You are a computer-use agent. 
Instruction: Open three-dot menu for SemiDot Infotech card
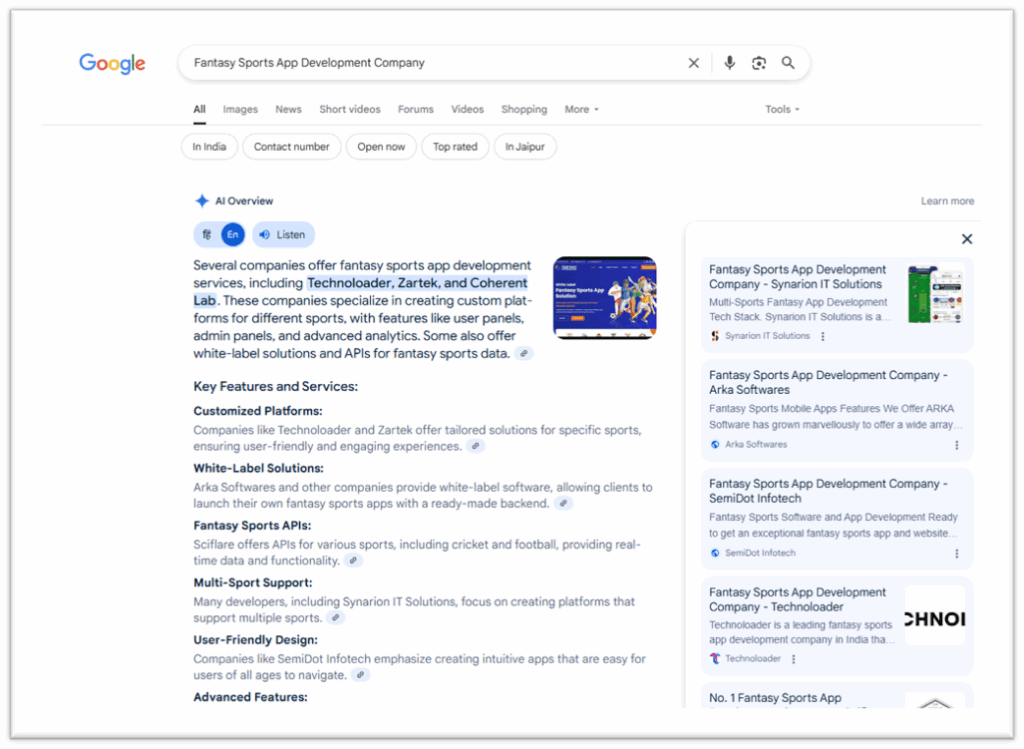[957, 553]
